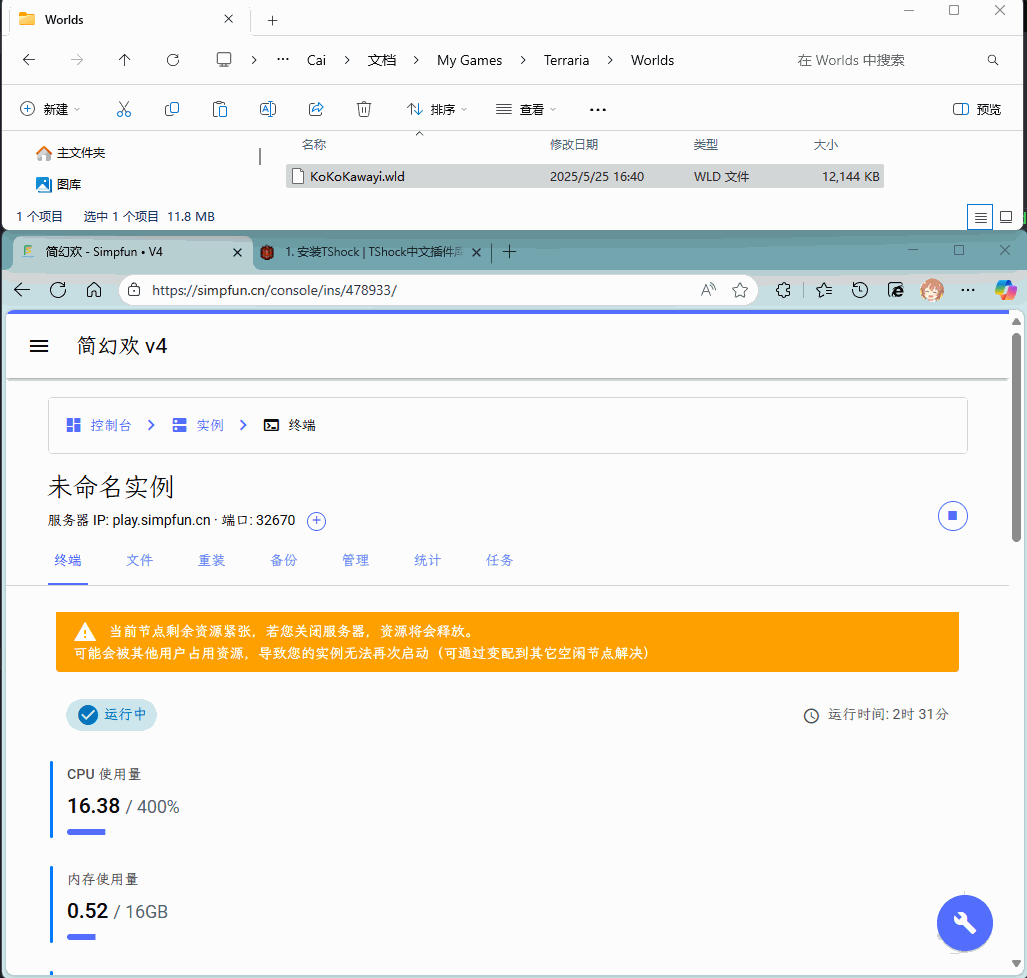Viewport: 1027px width, 978px height.
Task: Open a new browser tab in Edge
Action: pyautogui.click(x=510, y=252)
